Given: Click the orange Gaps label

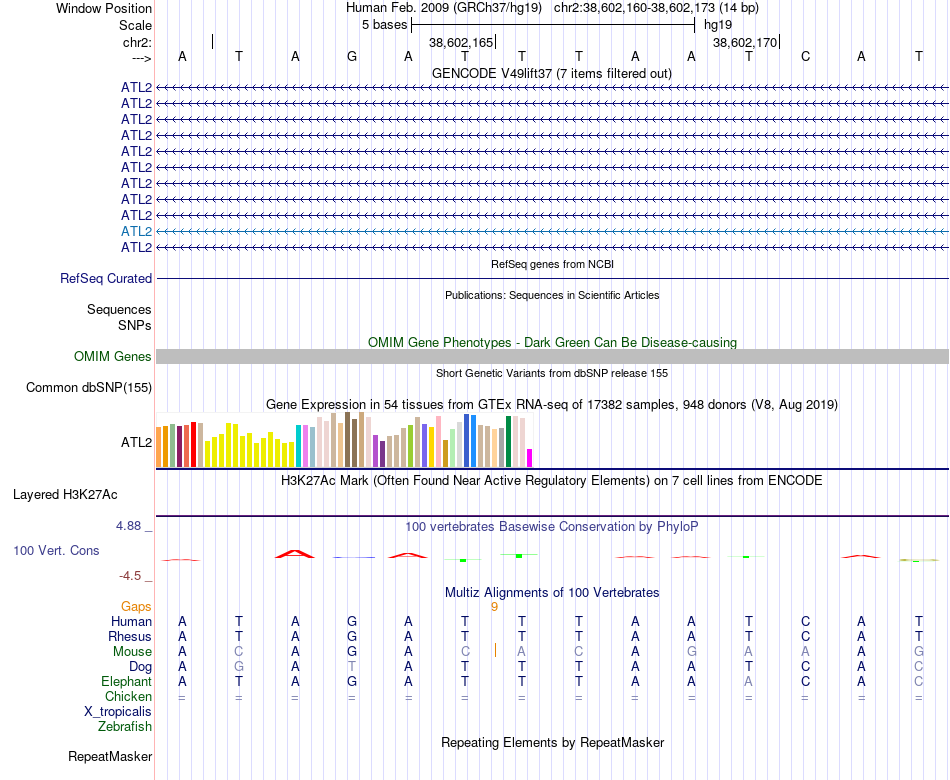Looking at the screenshot, I should click(x=136, y=607).
